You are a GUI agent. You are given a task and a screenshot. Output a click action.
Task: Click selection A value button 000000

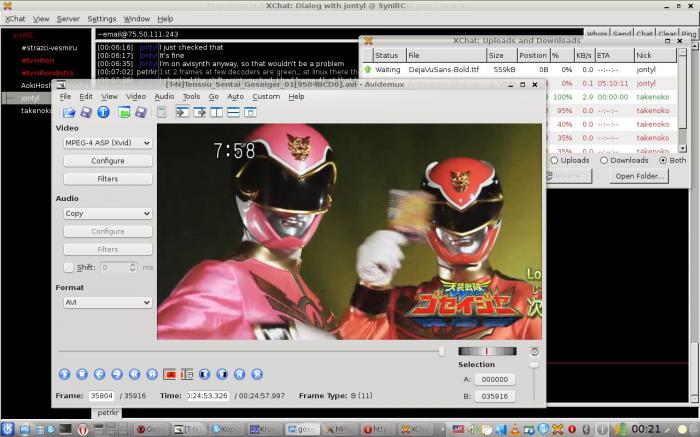click(495, 379)
